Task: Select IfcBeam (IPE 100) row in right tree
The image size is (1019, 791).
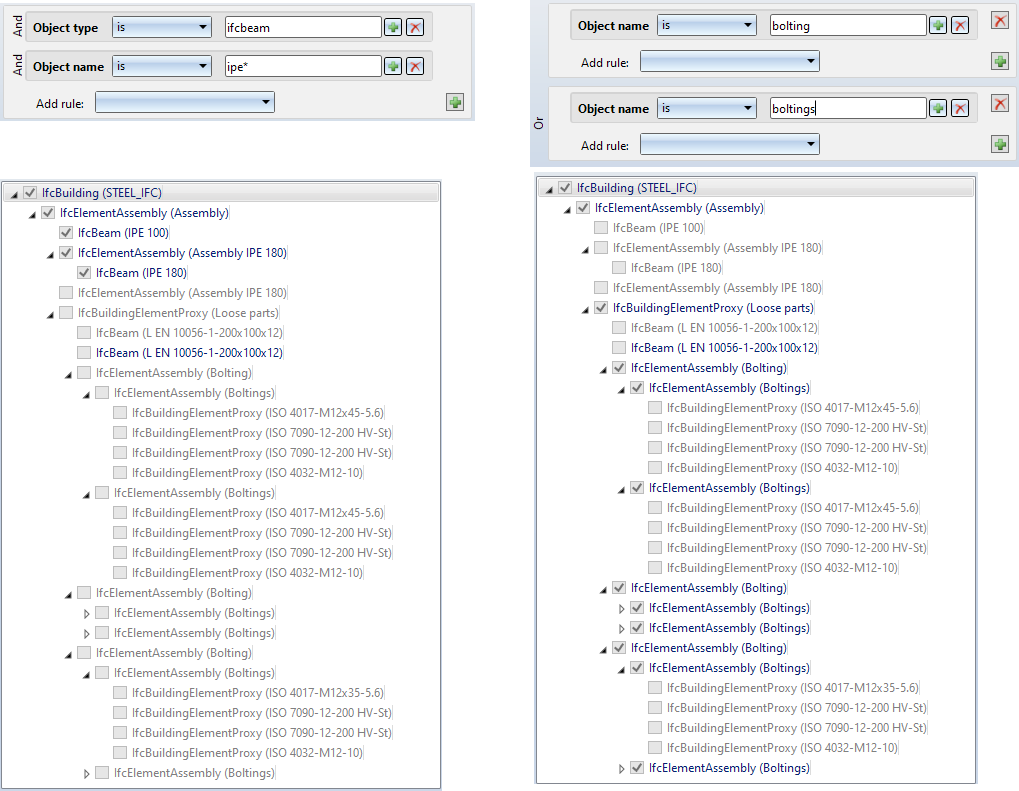Action: (658, 227)
